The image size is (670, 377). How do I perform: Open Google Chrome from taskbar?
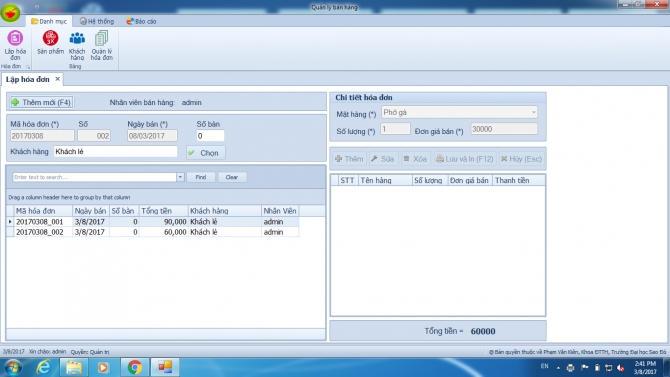coord(135,367)
